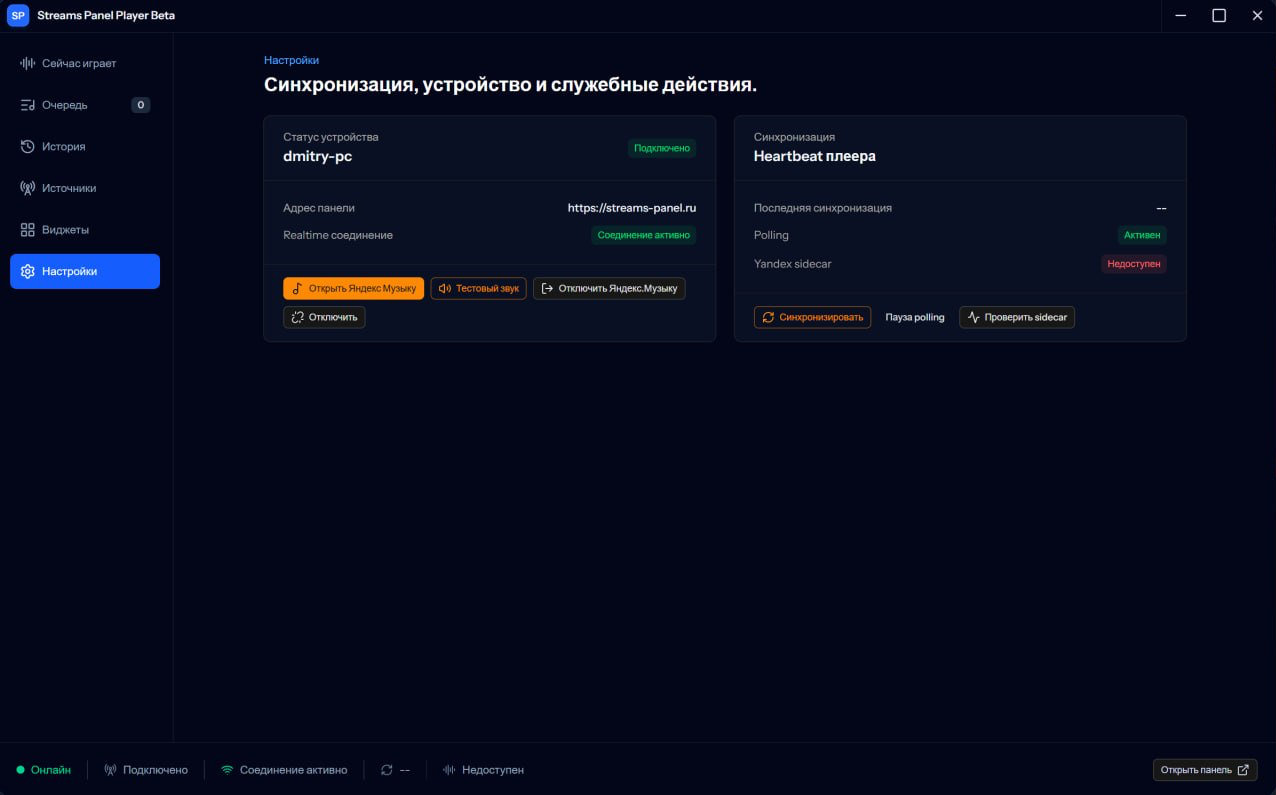Click the SP app logo icon
Viewport: 1276px width, 795px height.
coord(18,16)
